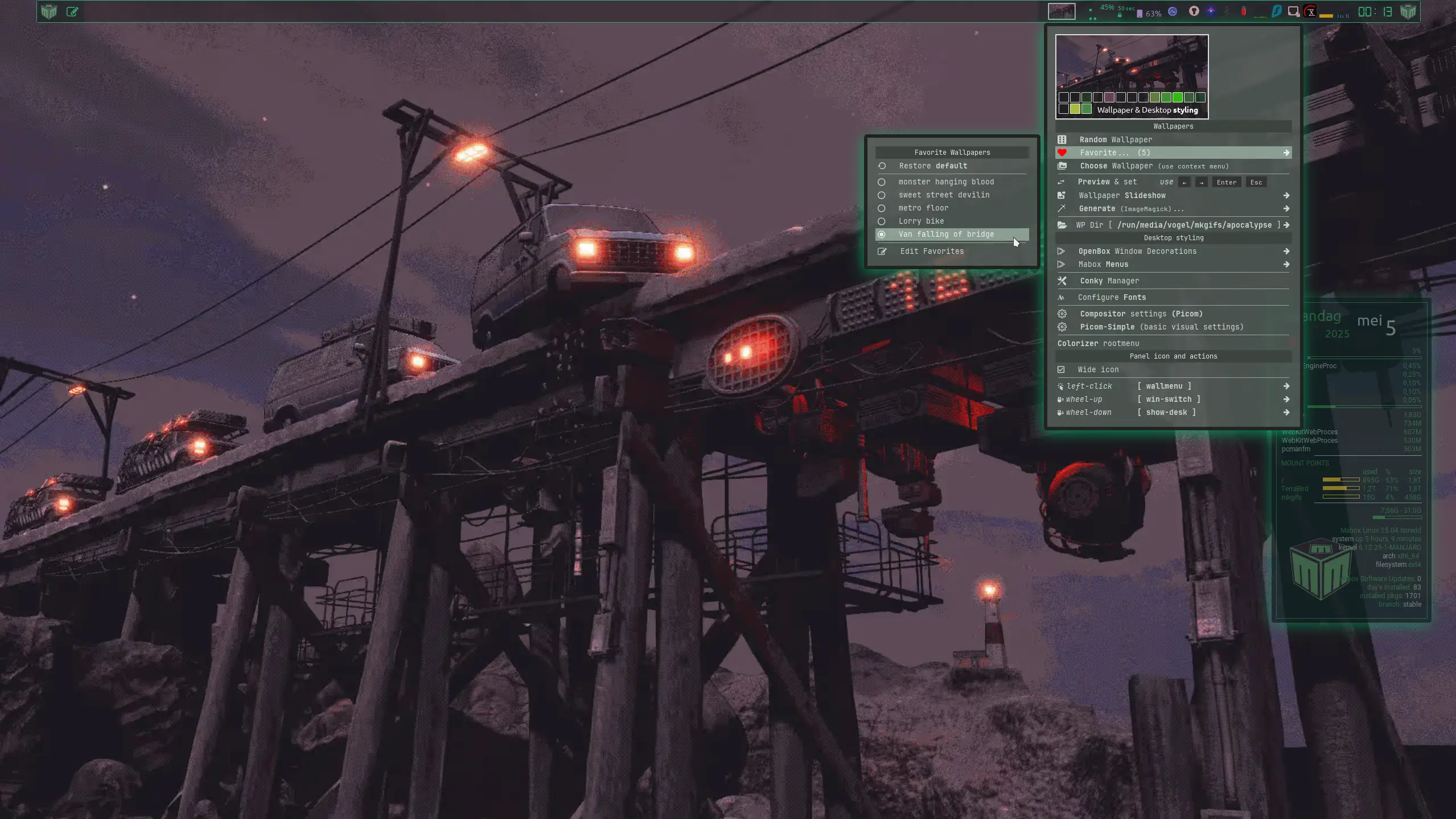Toggle the Wide icon checkbox
1456x819 pixels.
(1061, 369)
